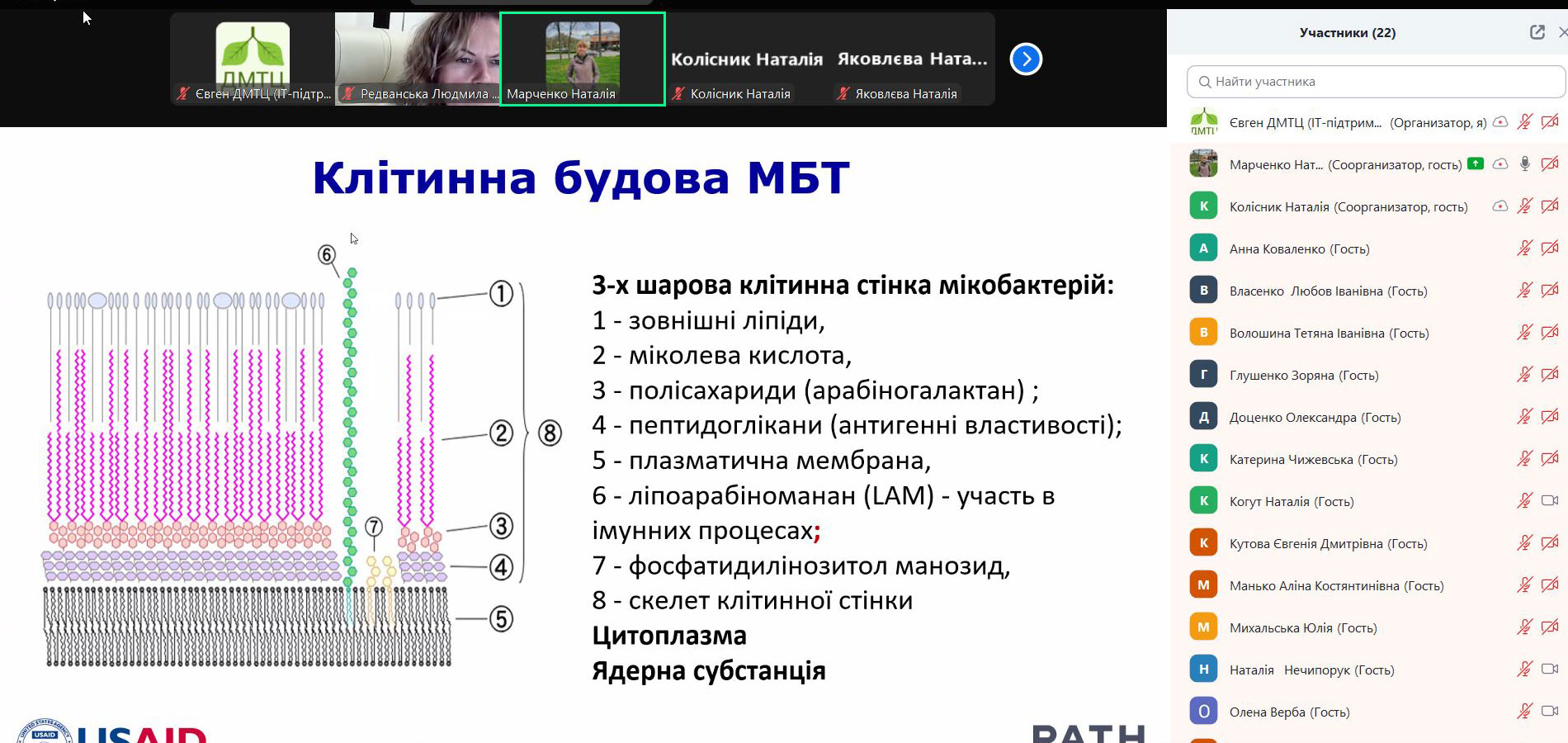Toggle Євген ДМТЦ's muted microphone in list
The height and width of the screenshot is (743, 1568).
pos(1525,122)
